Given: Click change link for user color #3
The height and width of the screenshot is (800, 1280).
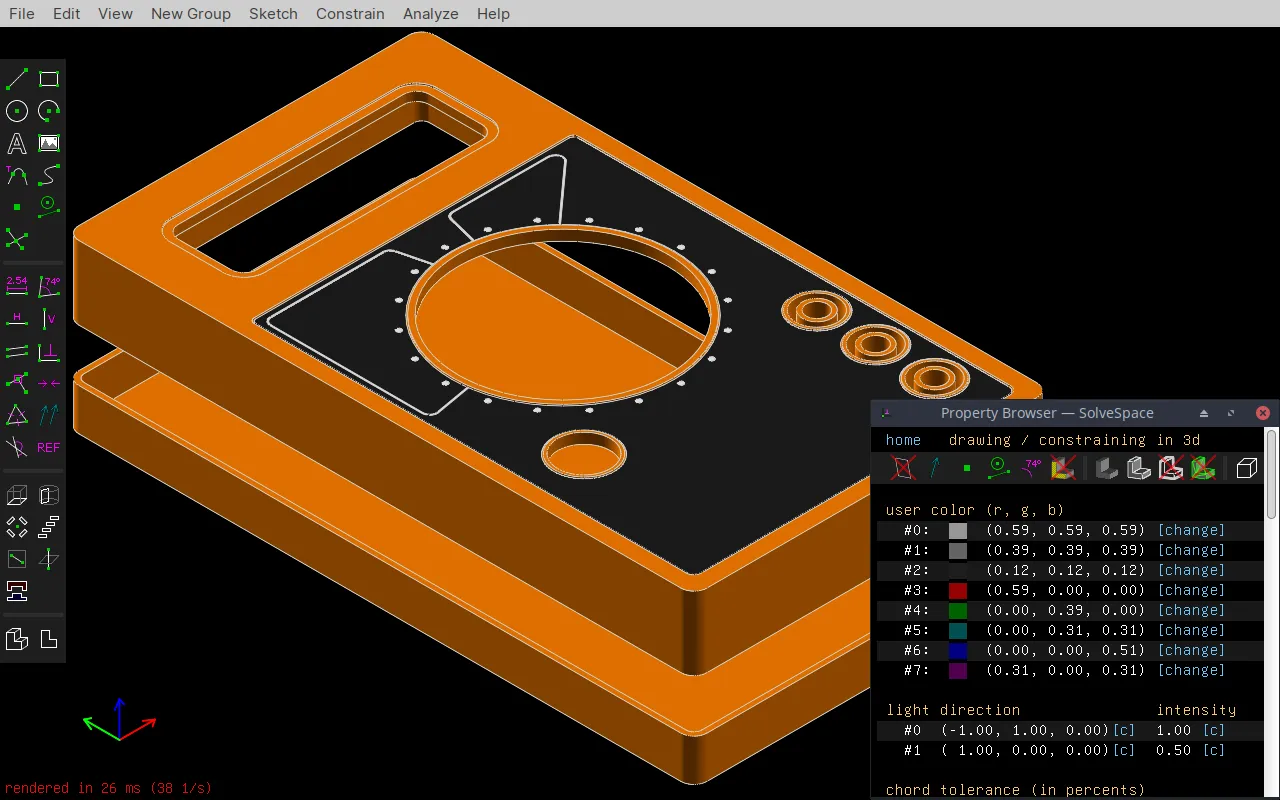Looking at the screenshot, I should tap(1191, 590).
